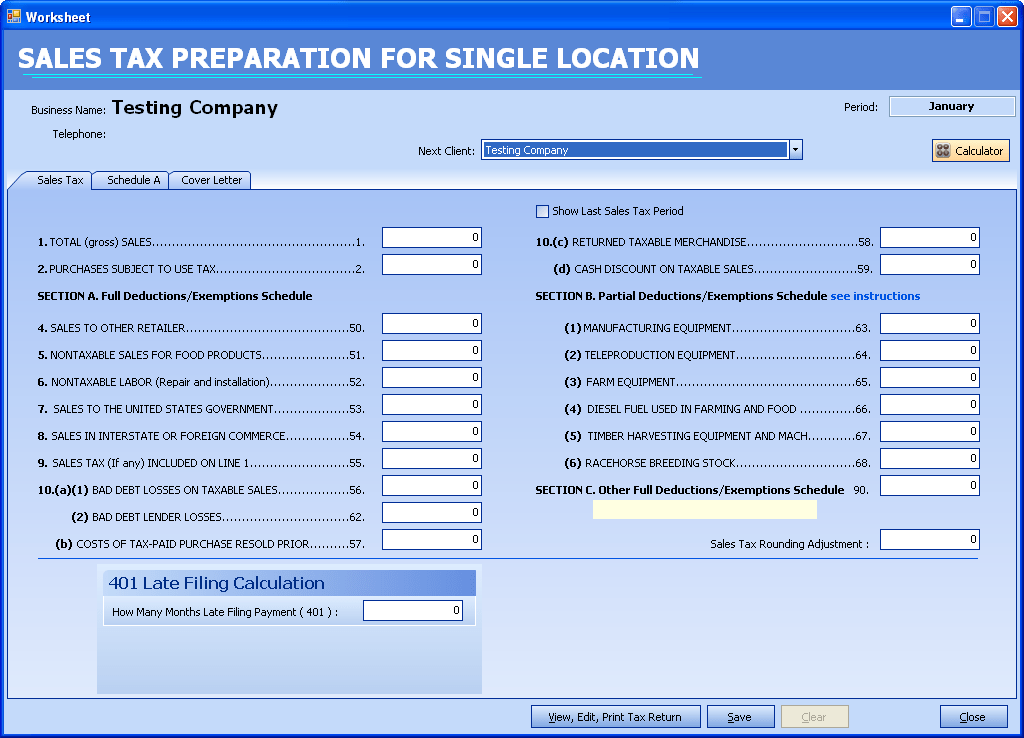Image resolution: width=1024 pixels, height=738 pixels.
Task: Maximize the Worksheet window
Action: coord(984,17)
